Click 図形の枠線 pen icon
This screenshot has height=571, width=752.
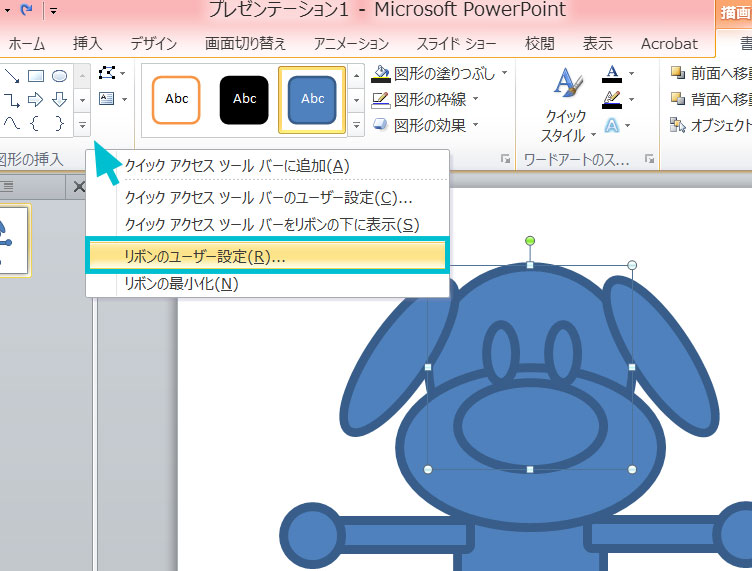[381, 100]
